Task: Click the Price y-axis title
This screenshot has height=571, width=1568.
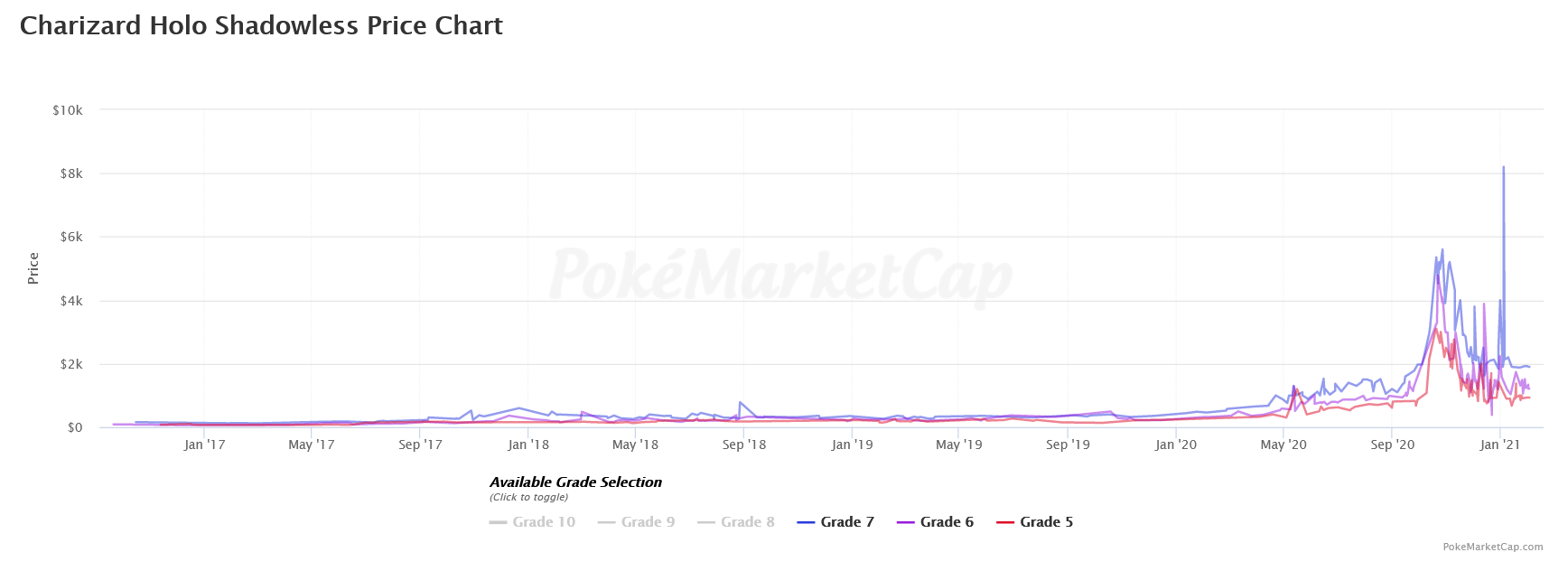Action: pyautogui.click(x=33, y=268)
